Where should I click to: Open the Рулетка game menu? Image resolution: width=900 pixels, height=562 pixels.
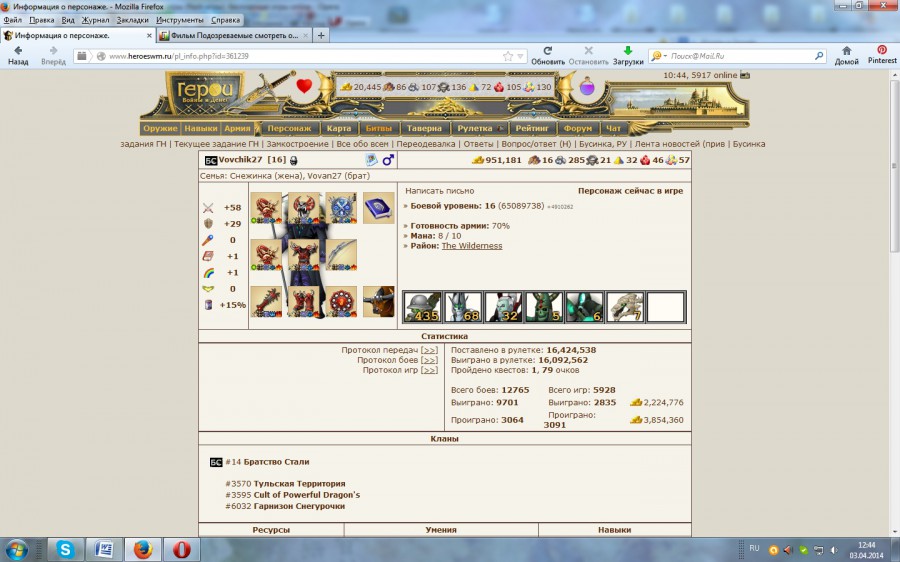(x=478, y=128)
